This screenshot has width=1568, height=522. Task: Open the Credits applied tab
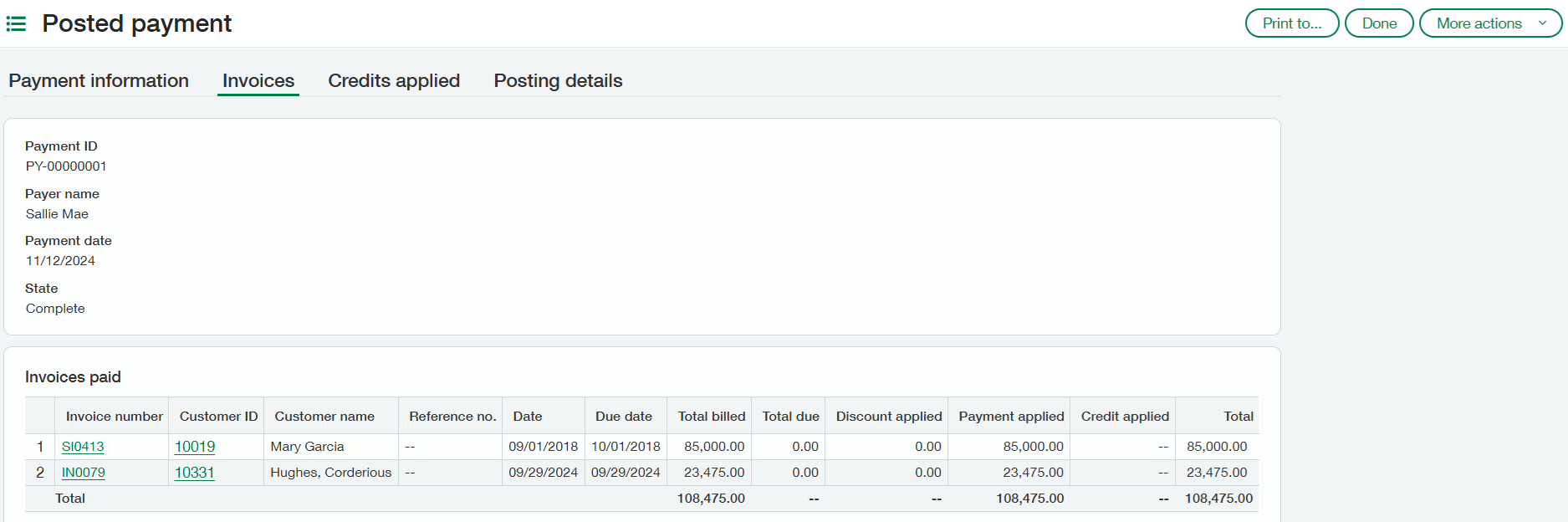(x=393, y=81)
